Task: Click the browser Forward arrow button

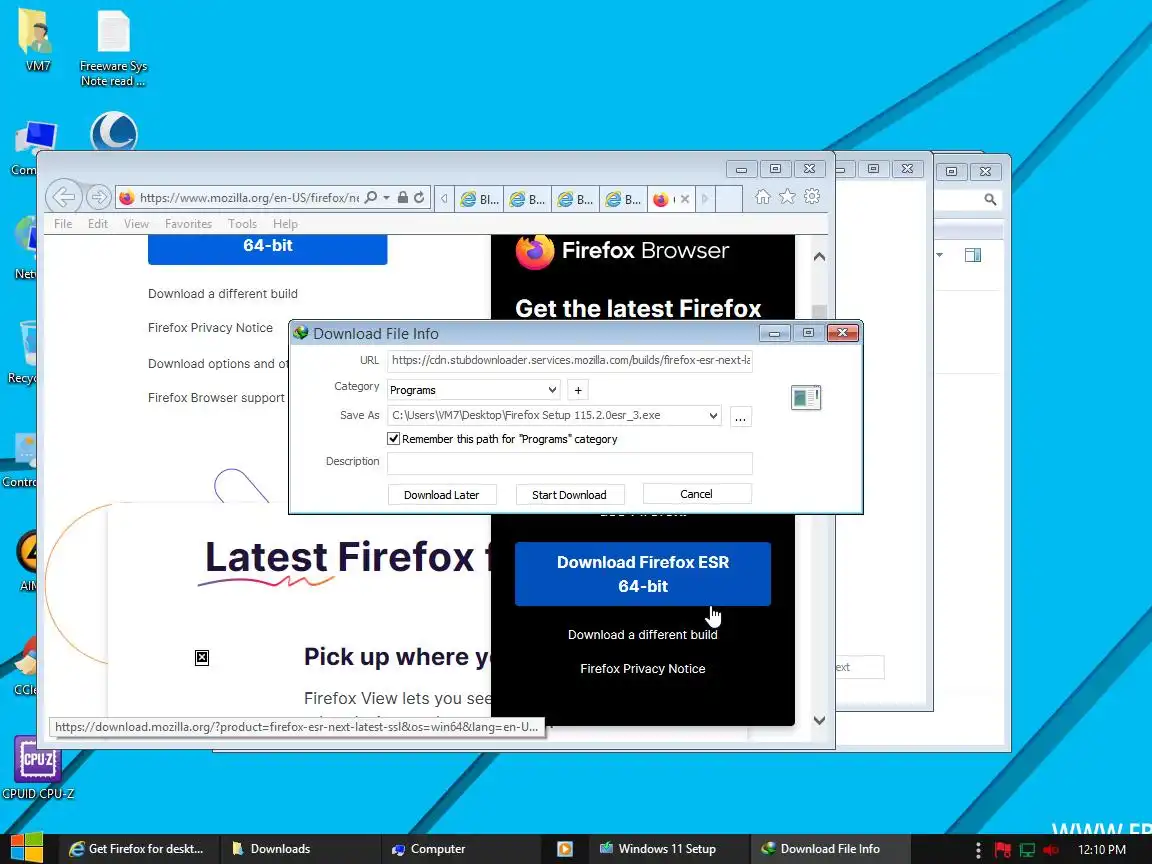Action: (x=98, y=197)
